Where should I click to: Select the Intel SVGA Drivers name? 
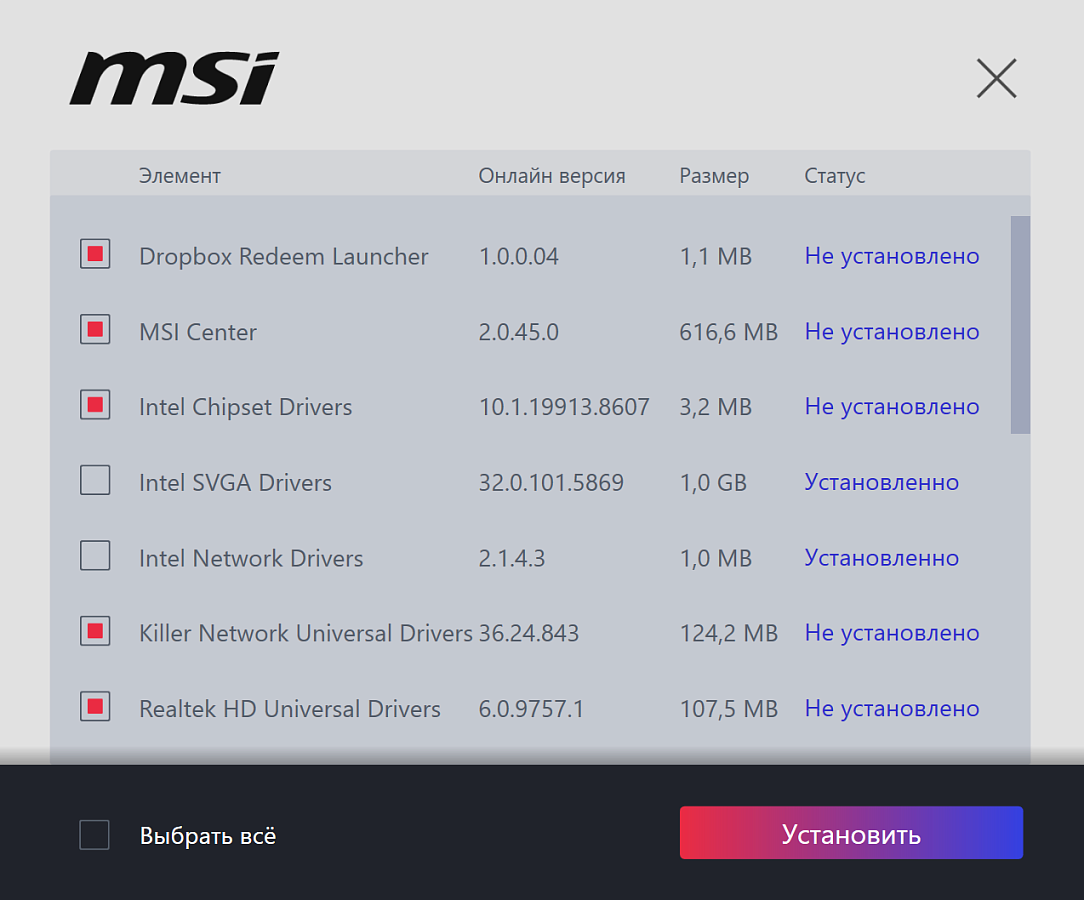(x=235, y=482)
